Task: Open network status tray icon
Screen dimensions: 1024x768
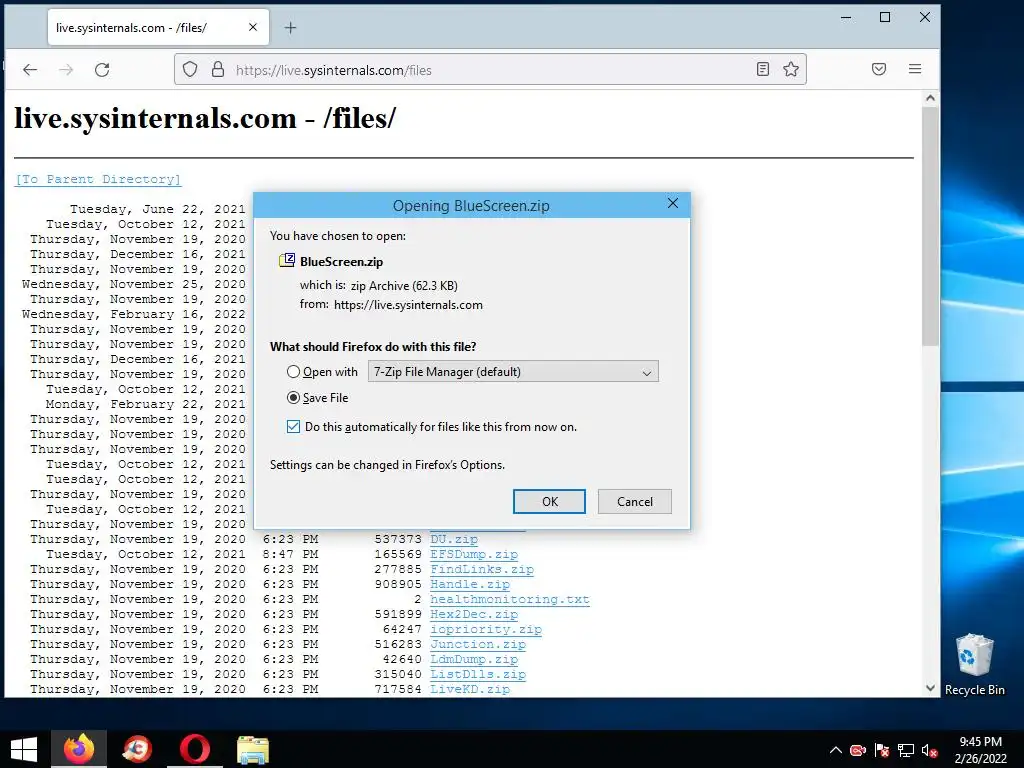Action: (x=906, y=750)
